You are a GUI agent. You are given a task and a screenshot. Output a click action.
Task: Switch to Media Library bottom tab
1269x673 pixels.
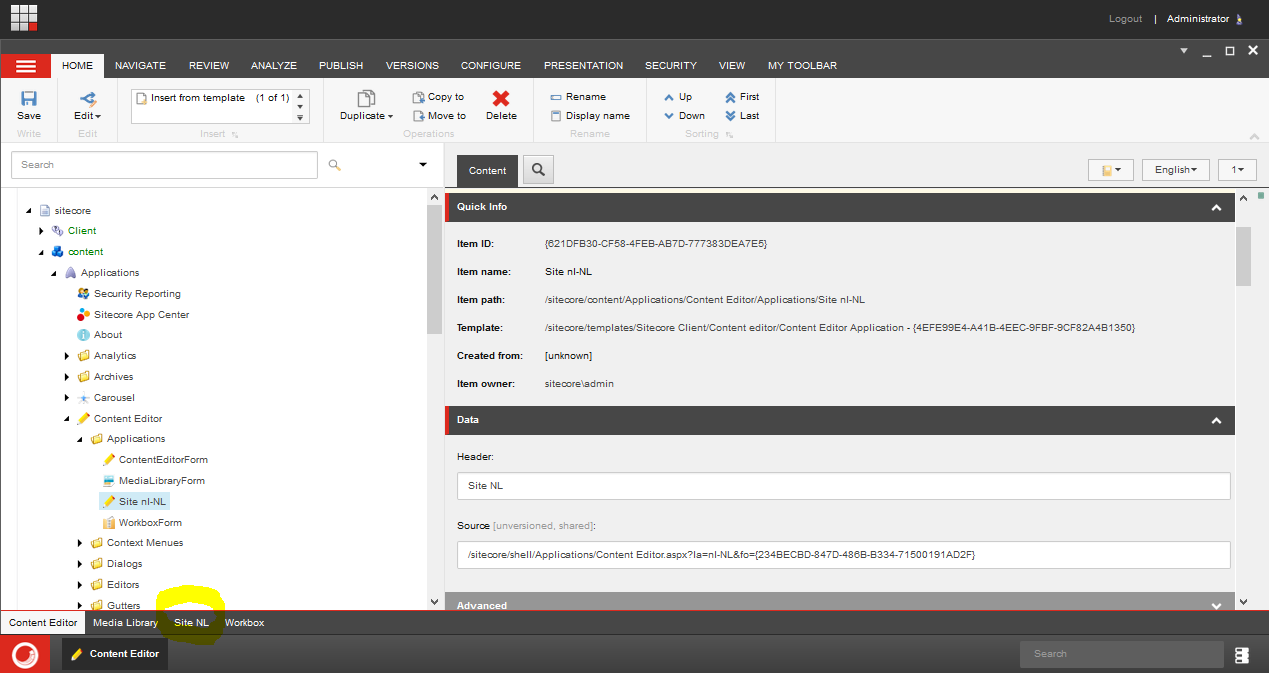pyautogui.click(x=125, y=623)
